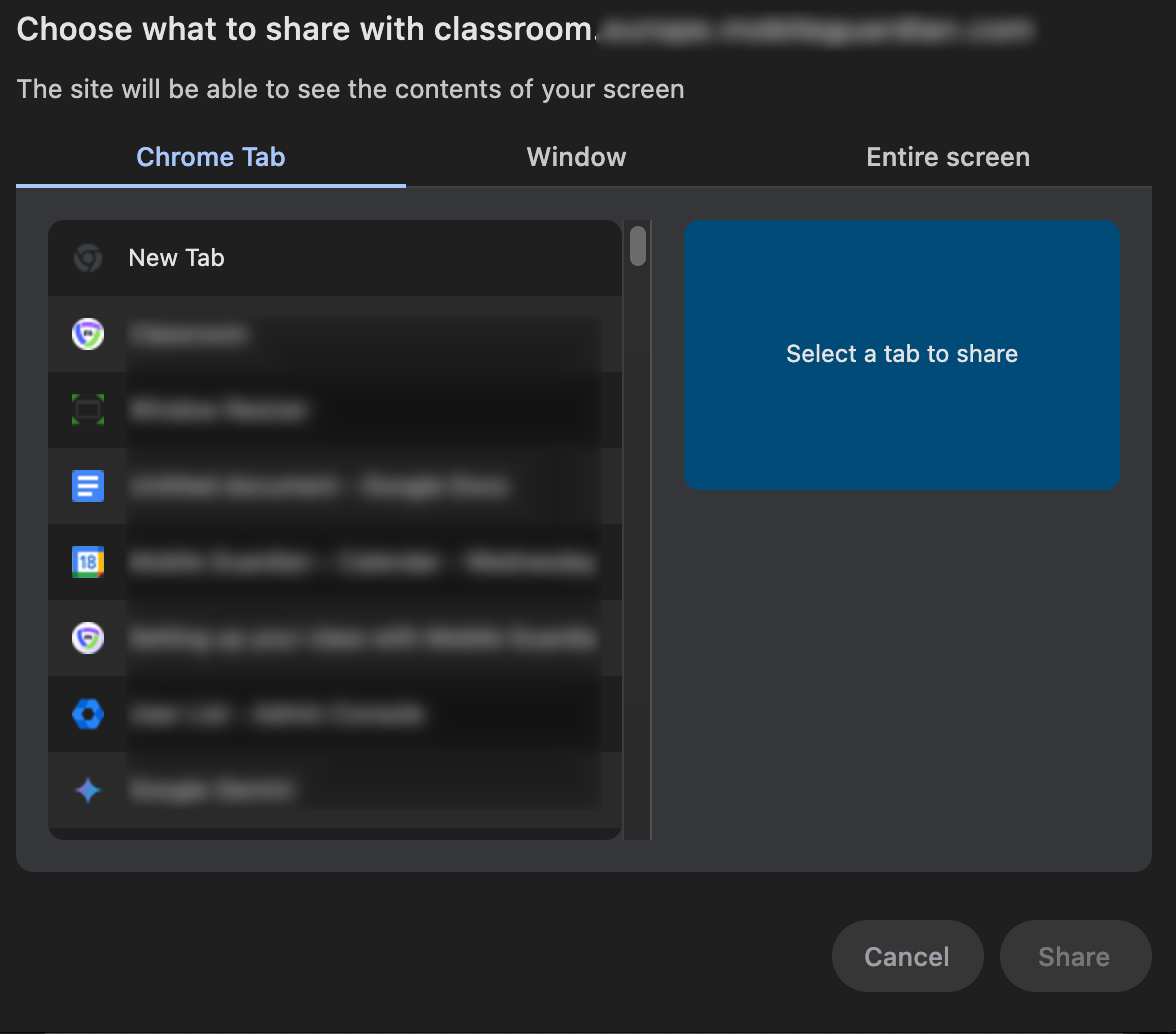Click the 'Select a tab to share' preview
The width and height of the screenshot is (1176, 1034).
pos(901,354)
